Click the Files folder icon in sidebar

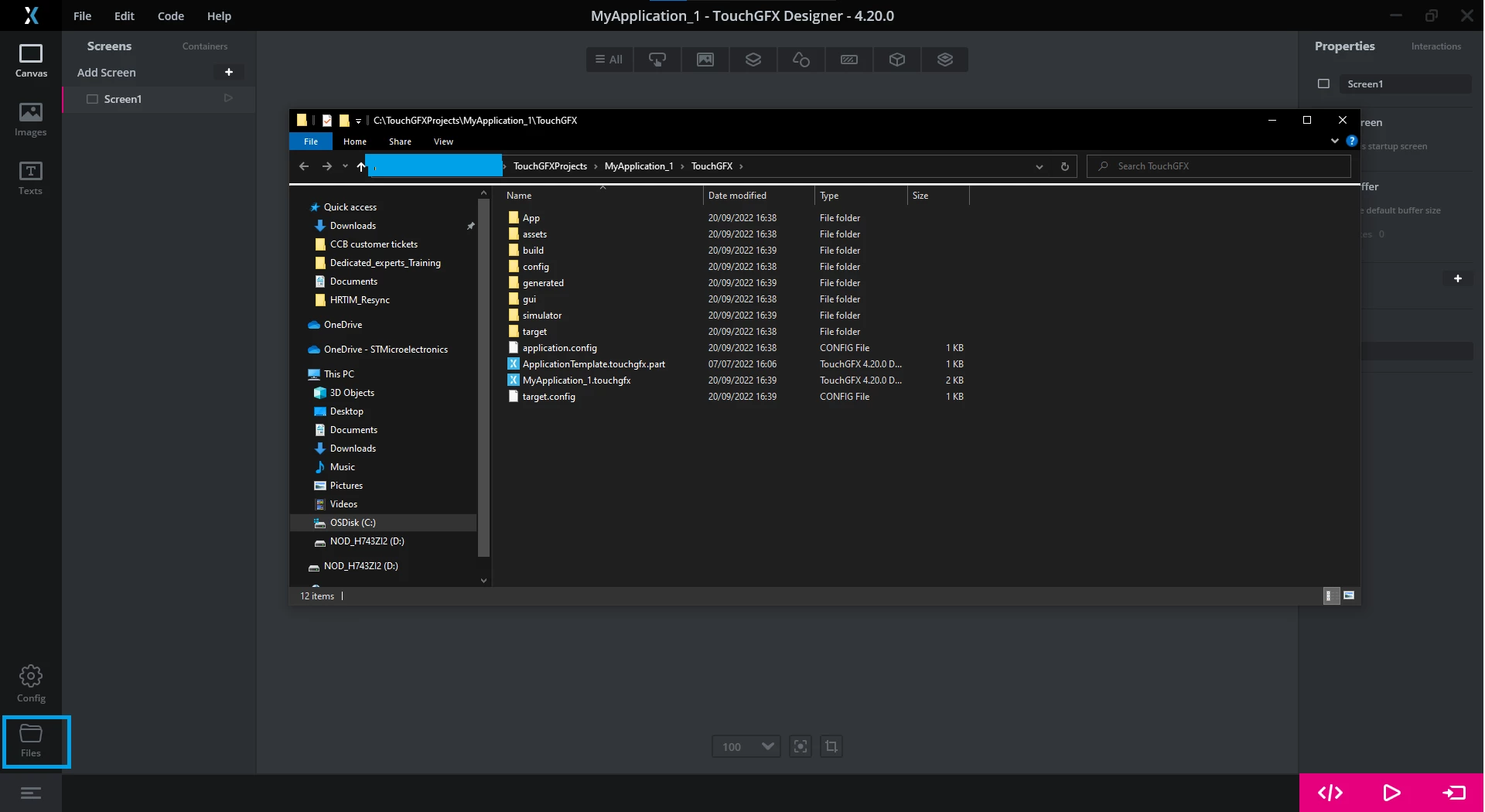pyautogui.click(x=31, y=741)
